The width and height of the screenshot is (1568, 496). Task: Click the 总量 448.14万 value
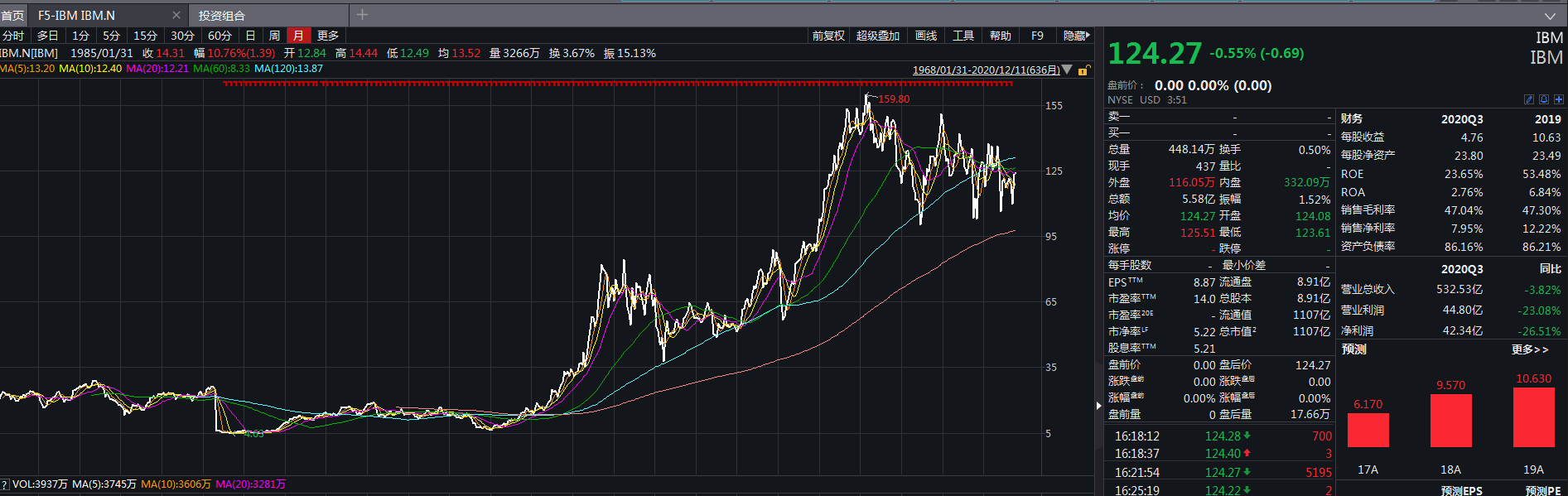click(1191, 150)
